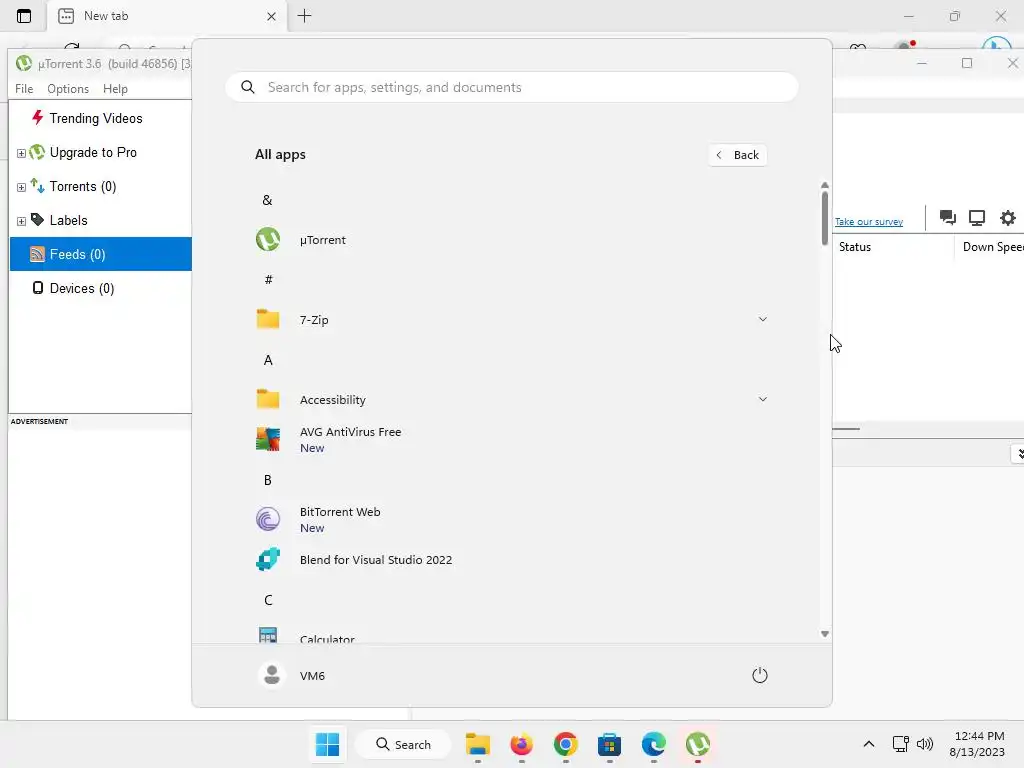Select the New tab browser tab
This screenshot has height=768, width=1024.
(x=167, y=16)
